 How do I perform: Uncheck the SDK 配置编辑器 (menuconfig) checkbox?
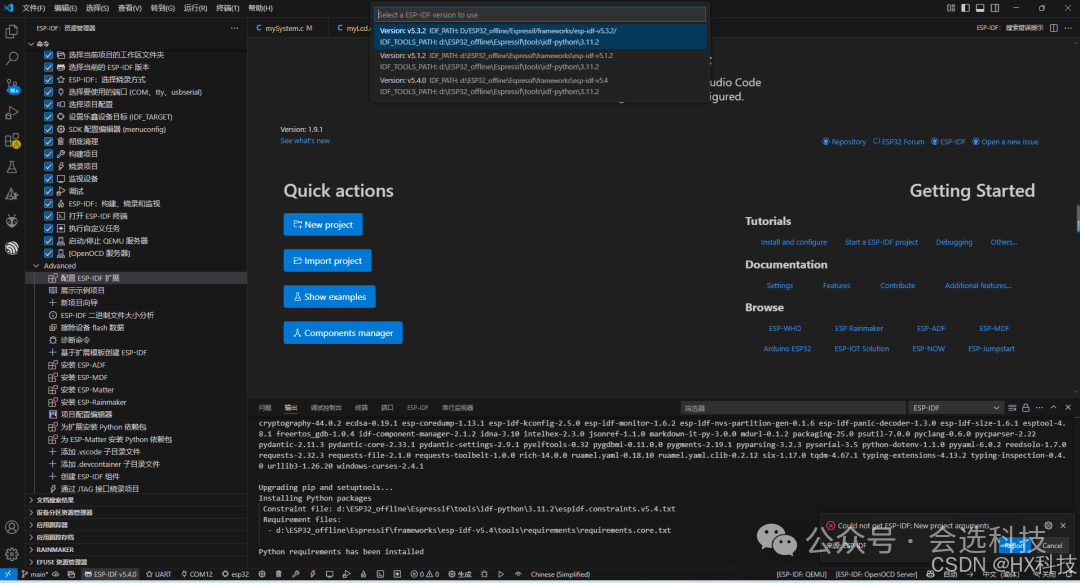[48, 130]
